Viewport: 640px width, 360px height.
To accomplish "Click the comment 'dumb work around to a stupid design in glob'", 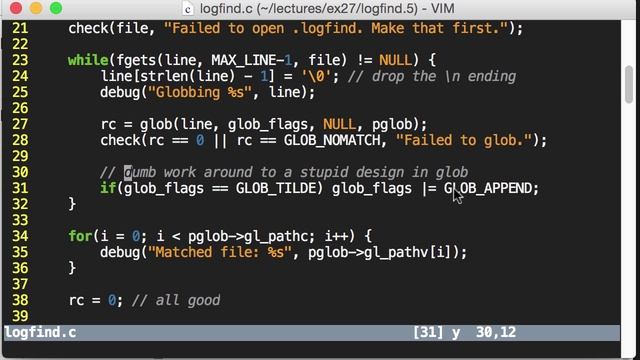I will coord(296,172).
